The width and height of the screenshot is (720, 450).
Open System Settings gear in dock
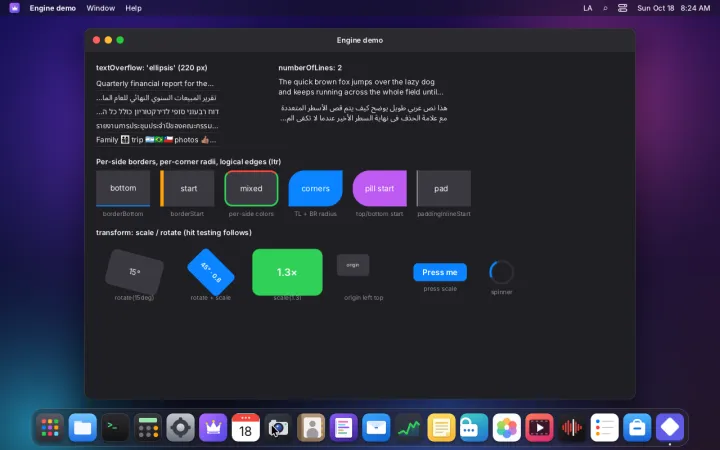click(180, 428)
